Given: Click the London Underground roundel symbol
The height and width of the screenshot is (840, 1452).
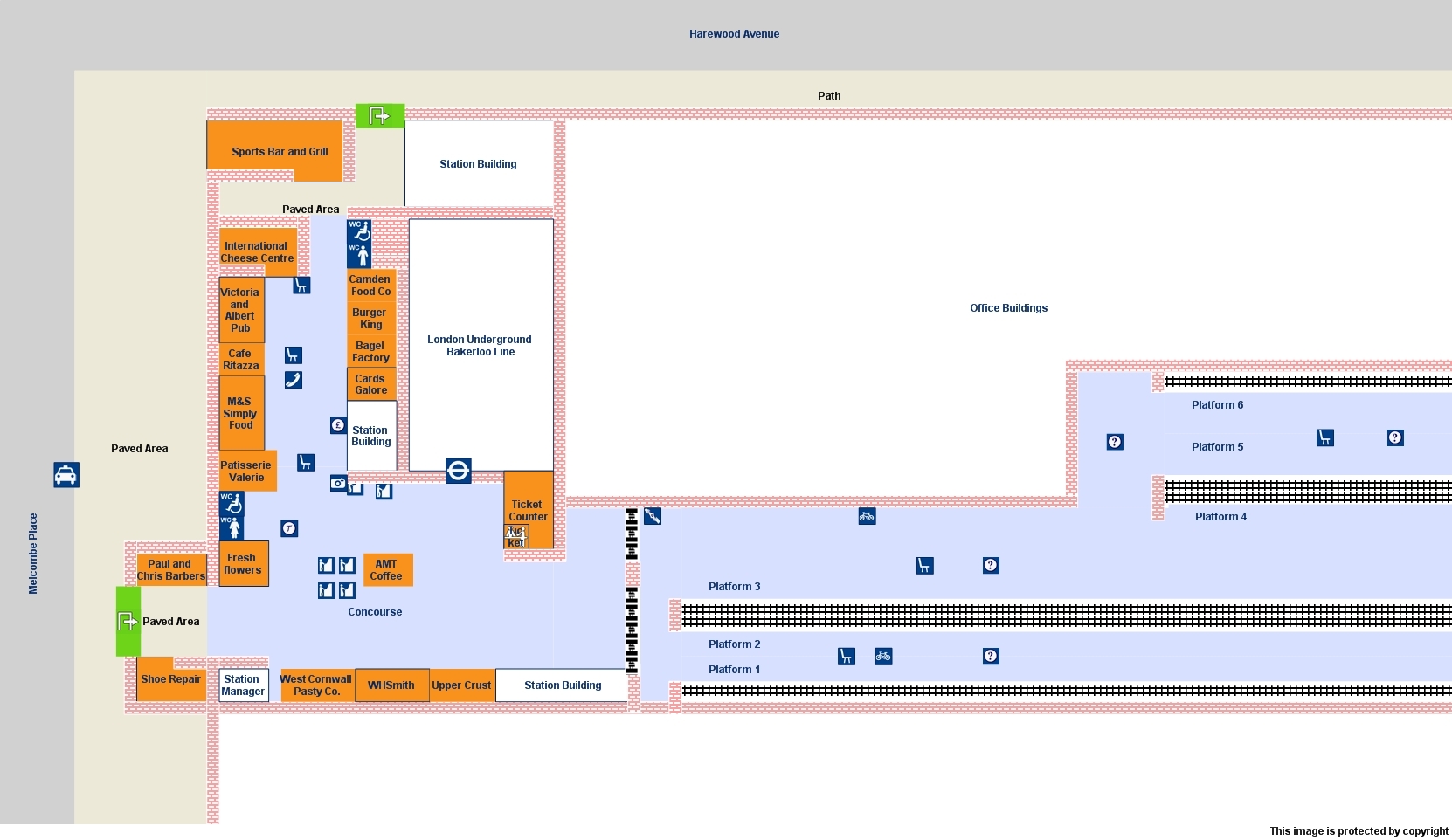Looking at the screenshot, I should [x=459, y=471].
